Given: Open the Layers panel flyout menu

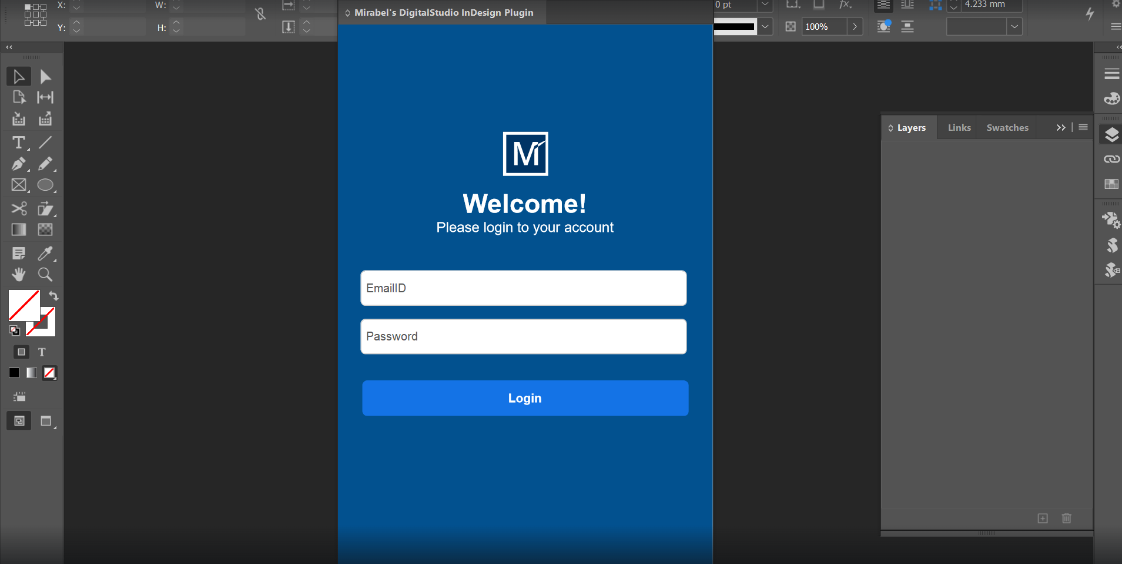Looking at the screenshot, I should click(x=1083, y=127).
